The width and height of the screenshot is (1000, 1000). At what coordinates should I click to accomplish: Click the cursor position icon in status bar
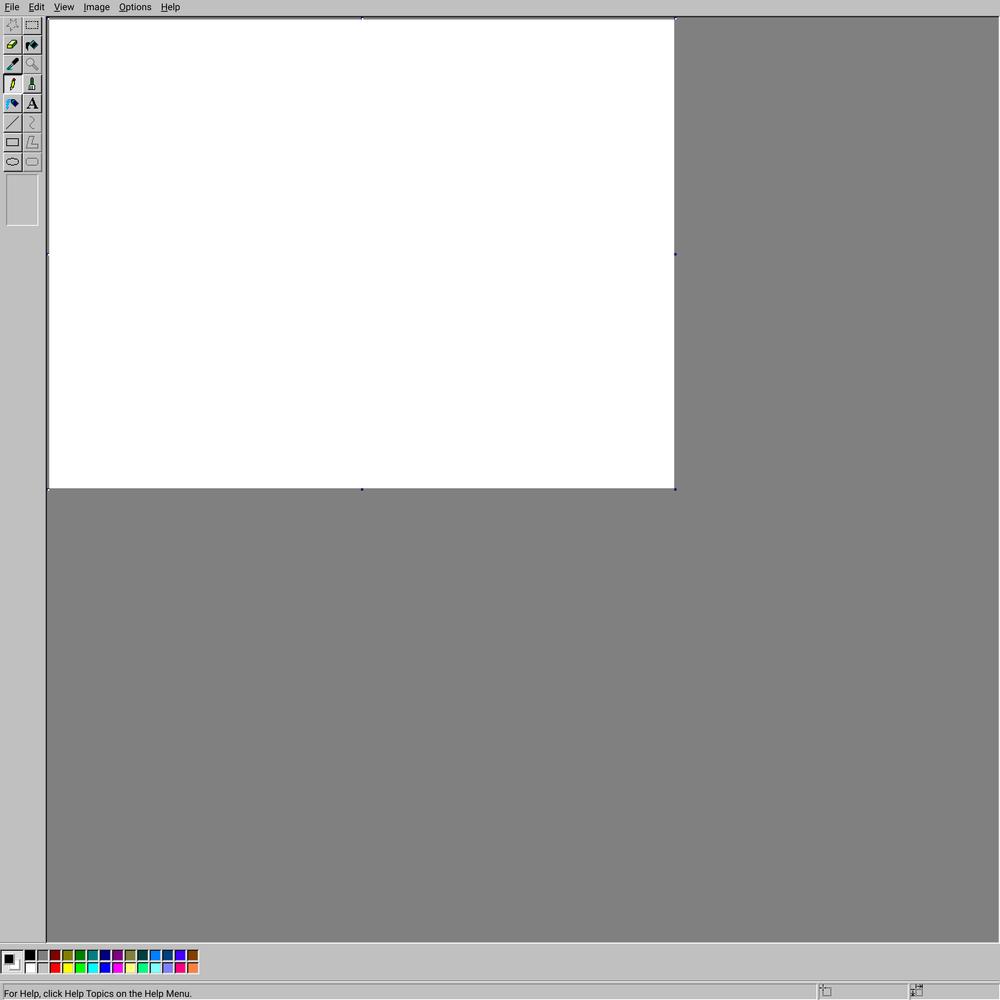pos(825,990)
